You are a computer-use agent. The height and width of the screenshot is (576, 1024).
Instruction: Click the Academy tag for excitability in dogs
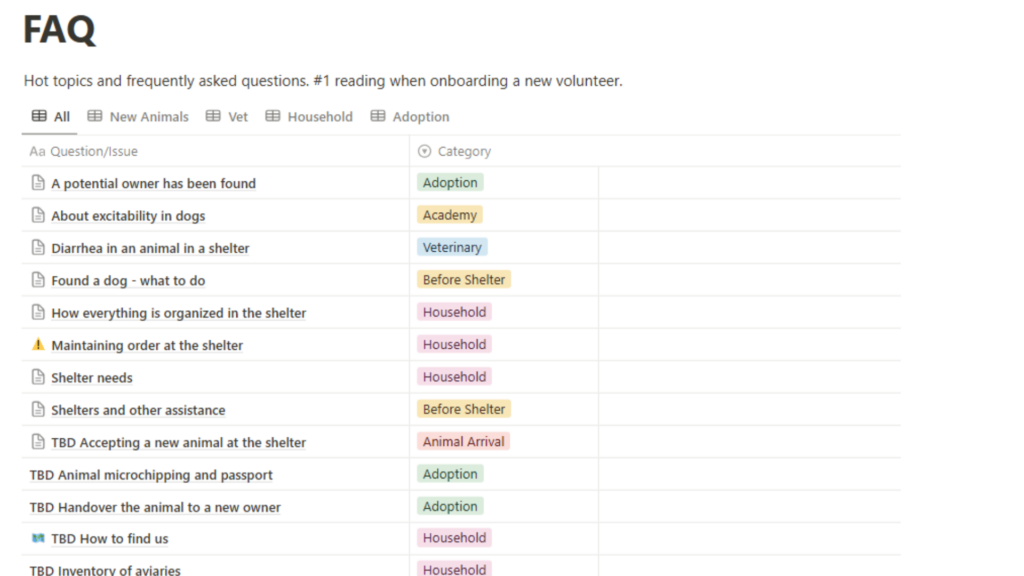point(449,215)
